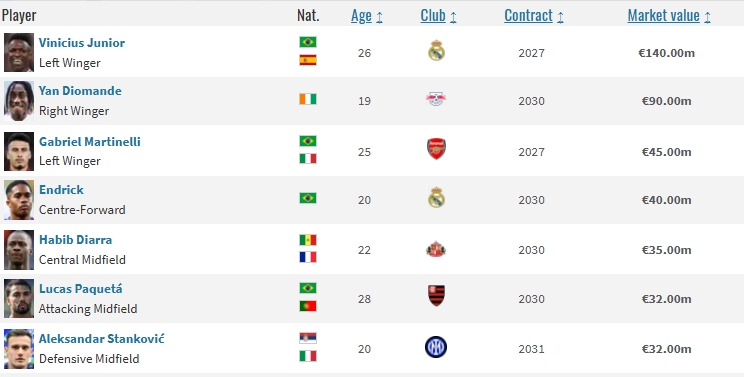Viewport: 744px width, 377px height.
Task: Open Vinicius Junior's player profile
Action: 82,43
